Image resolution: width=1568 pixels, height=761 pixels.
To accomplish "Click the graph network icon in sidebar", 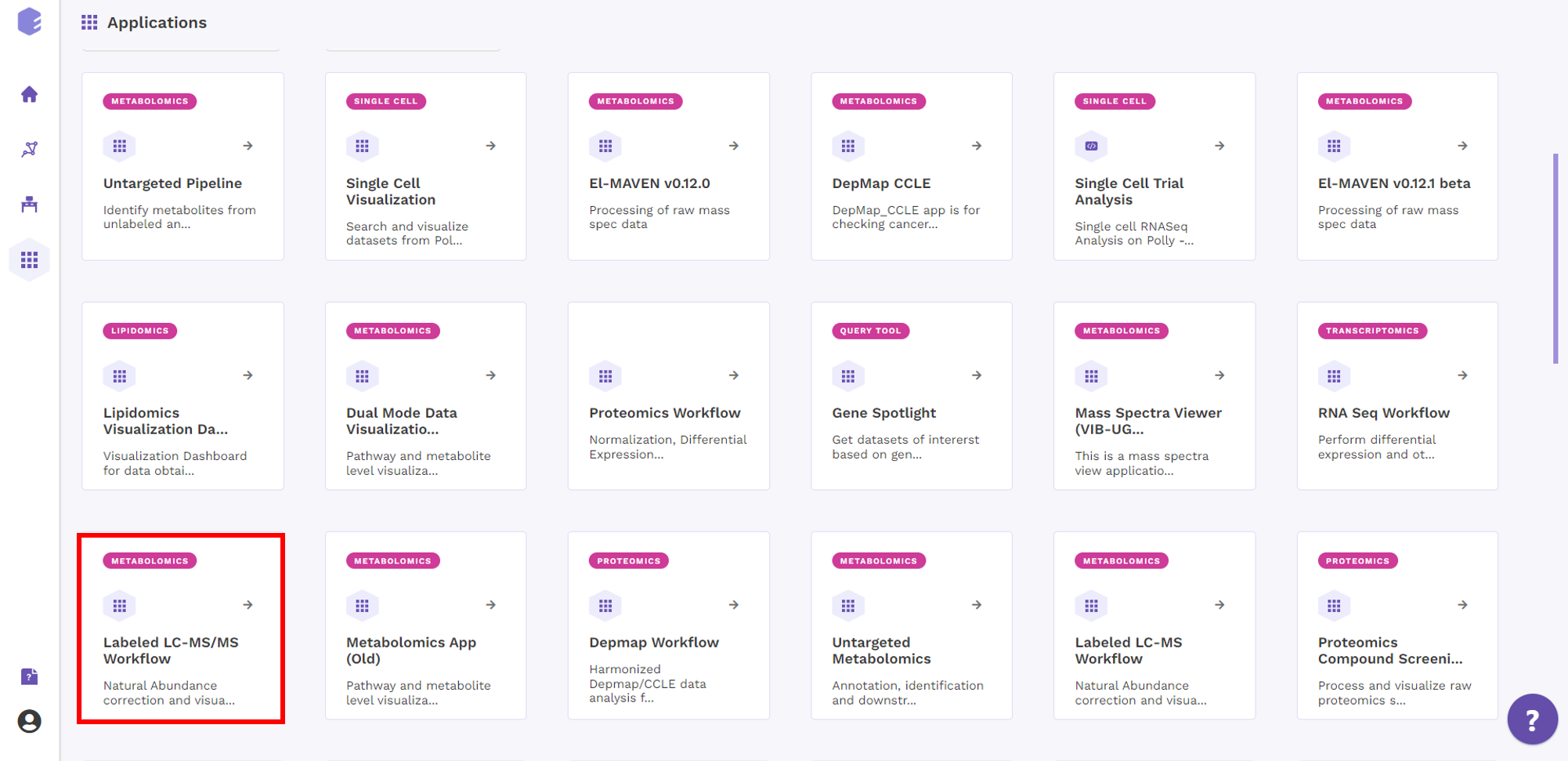I will (x=29, y=149).
